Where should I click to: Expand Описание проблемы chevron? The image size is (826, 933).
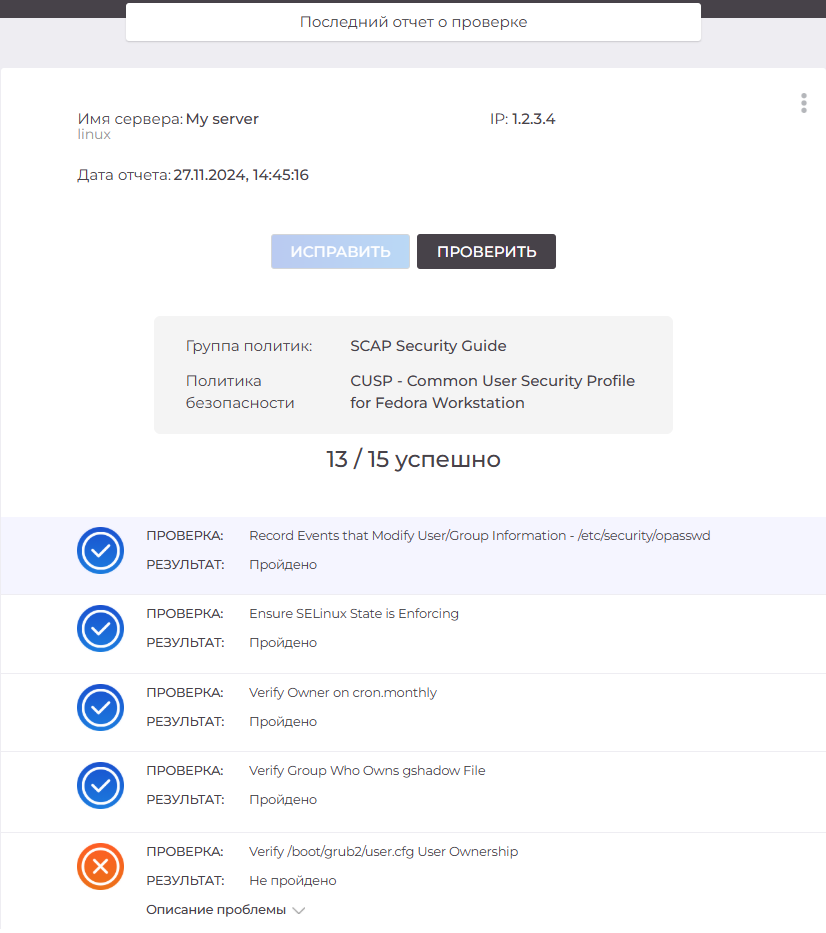299,910
